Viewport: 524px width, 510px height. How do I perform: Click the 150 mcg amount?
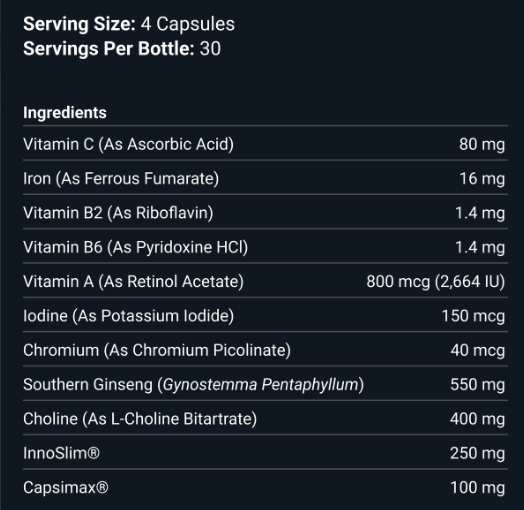click(474, 316)
